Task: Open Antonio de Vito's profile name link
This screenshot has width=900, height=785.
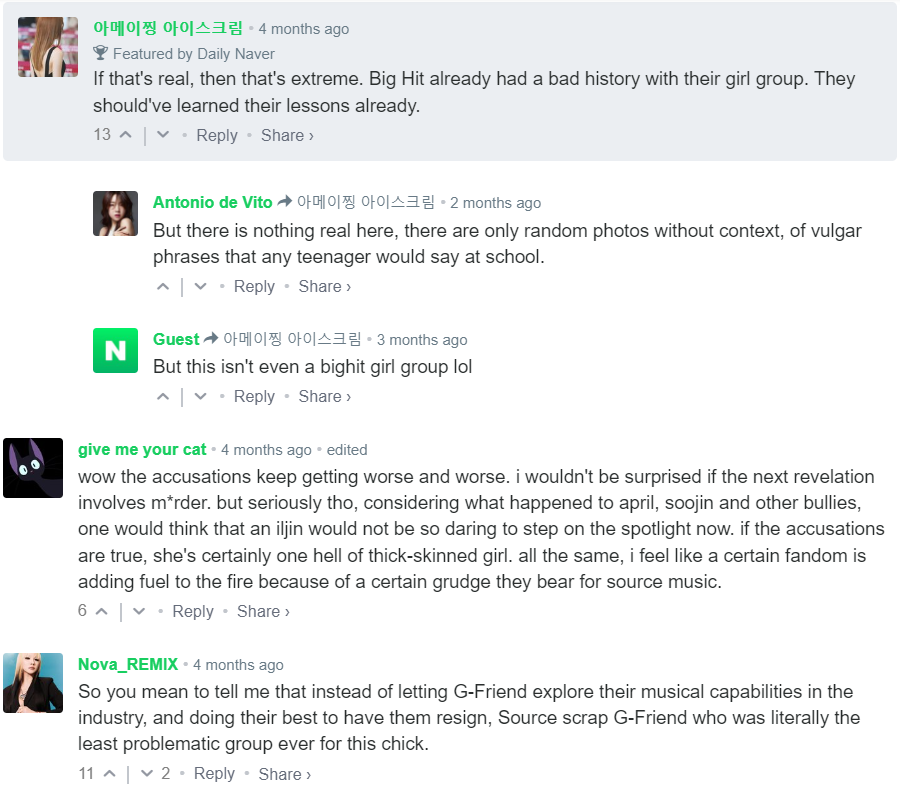Action: (212, 203)
